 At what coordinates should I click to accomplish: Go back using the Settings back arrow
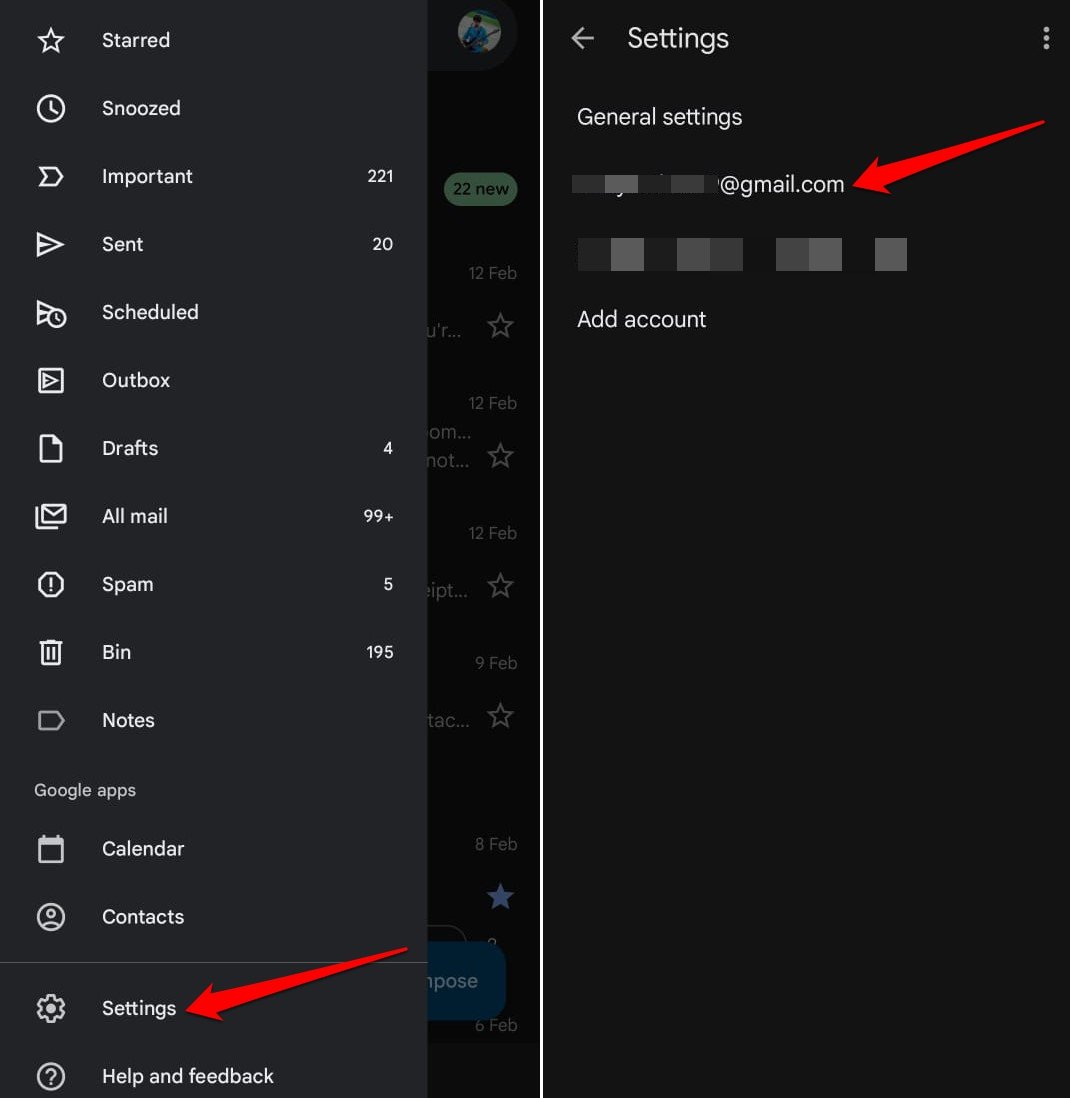pos(583,37)
